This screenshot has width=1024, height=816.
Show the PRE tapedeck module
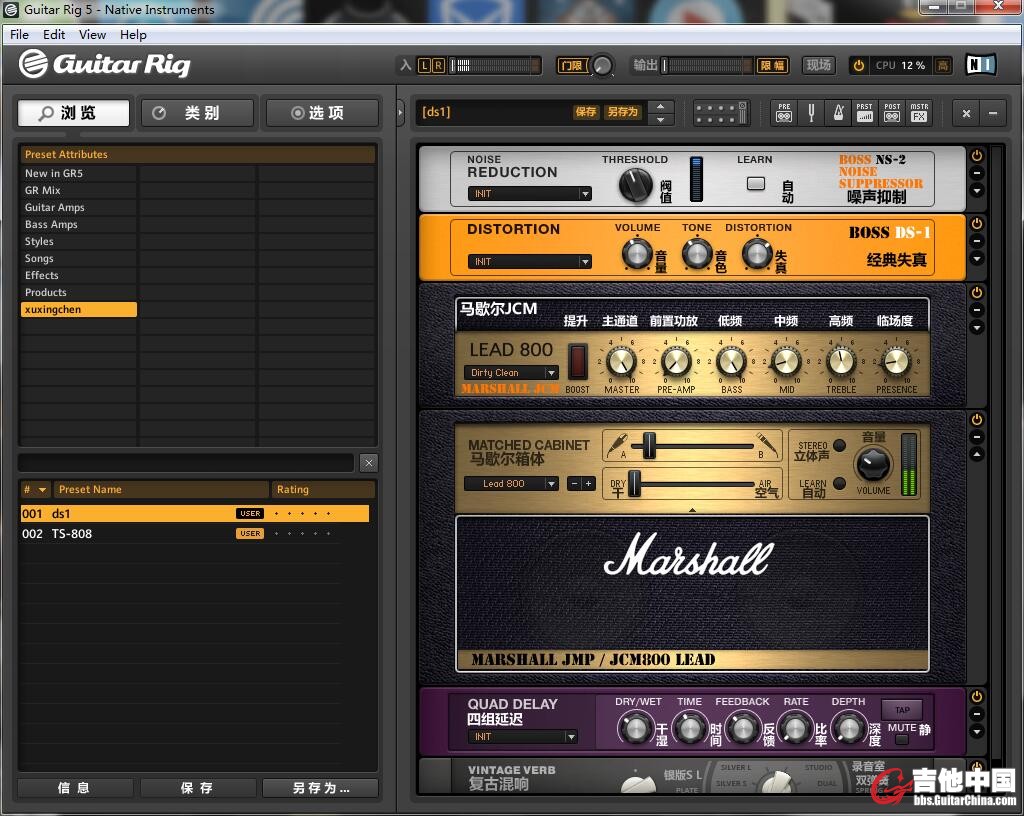click(x=784, y=113)
